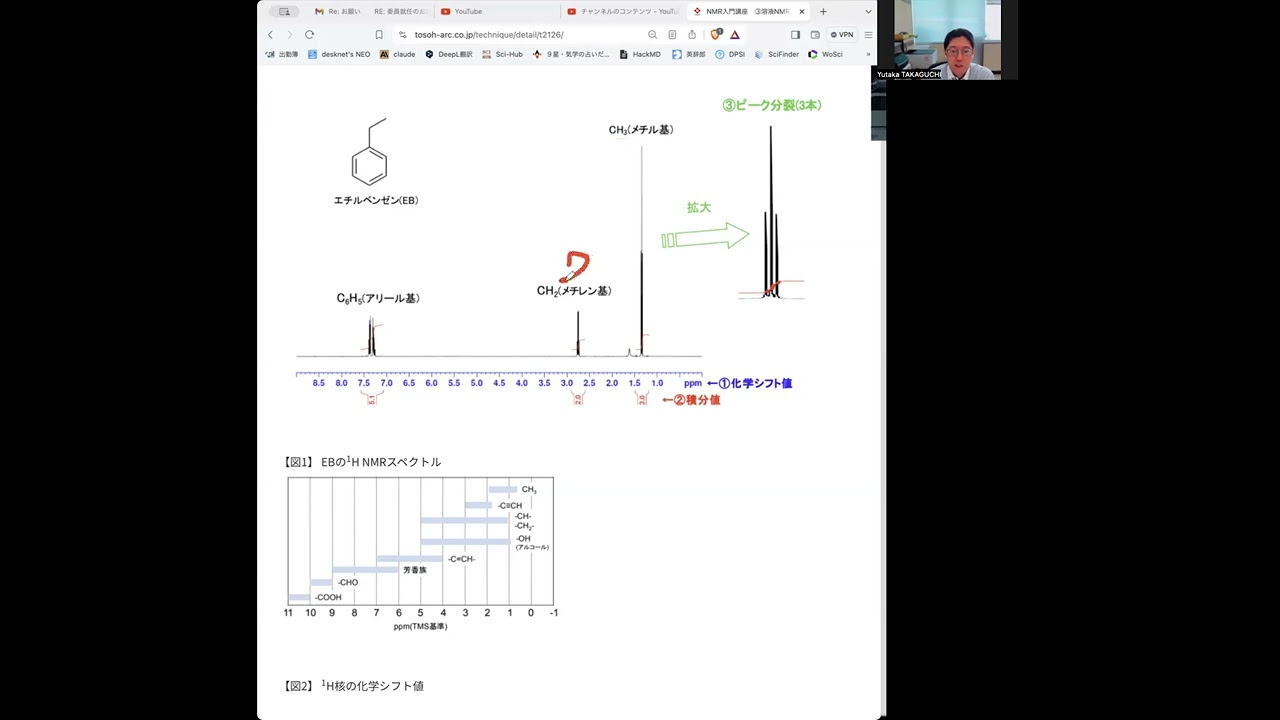Open the WoSci bookmark
Image resolution: width=1280 pixels, height=720 pixels.
826,54
